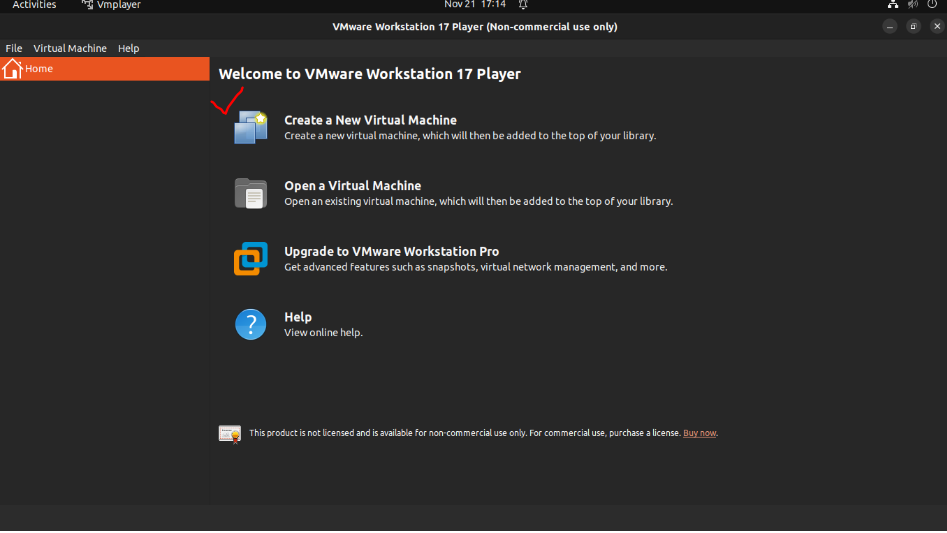Open Activities overview
This screenshot has width=947, height=533.
(34, 5)
